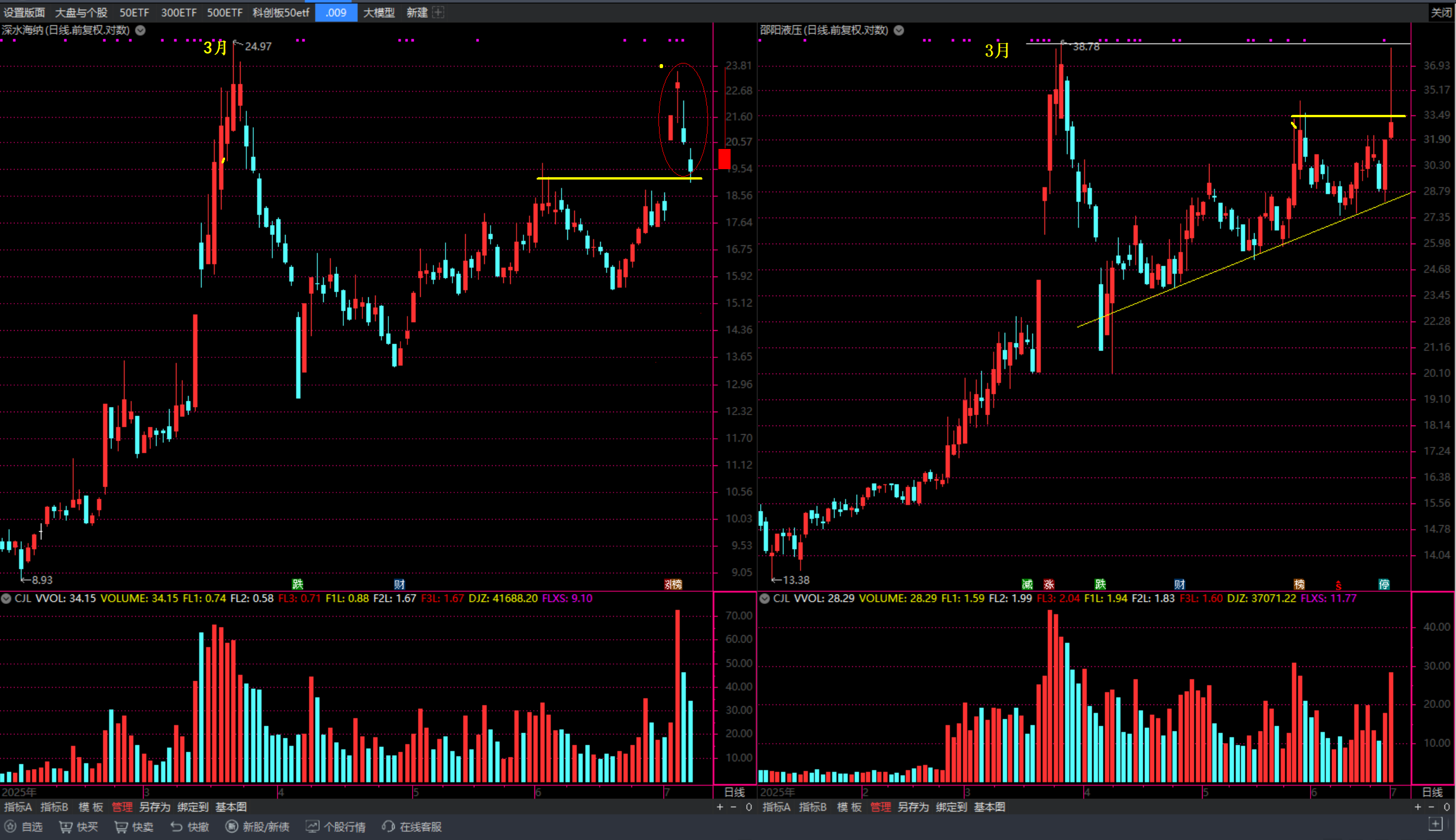
Task: Open 个股行情 stock quote icon
Action: click(x=312, y=827)
